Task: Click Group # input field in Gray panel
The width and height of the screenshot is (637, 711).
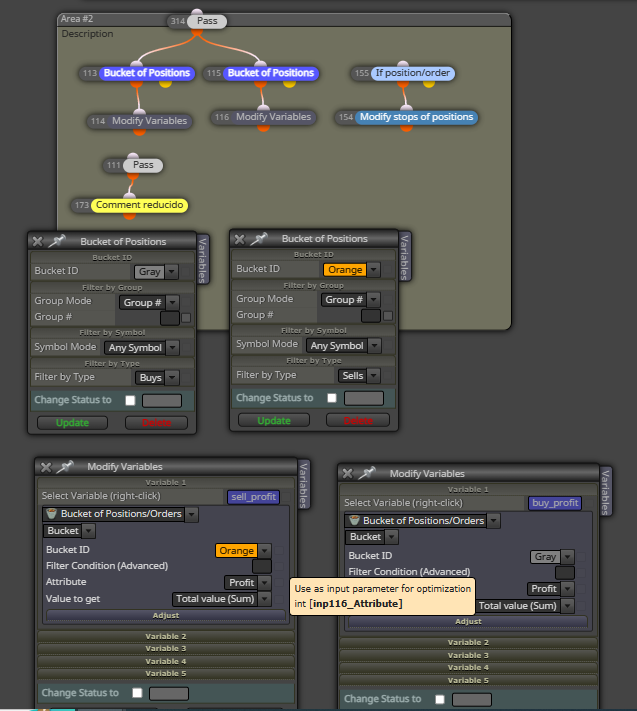Action: 170,318
